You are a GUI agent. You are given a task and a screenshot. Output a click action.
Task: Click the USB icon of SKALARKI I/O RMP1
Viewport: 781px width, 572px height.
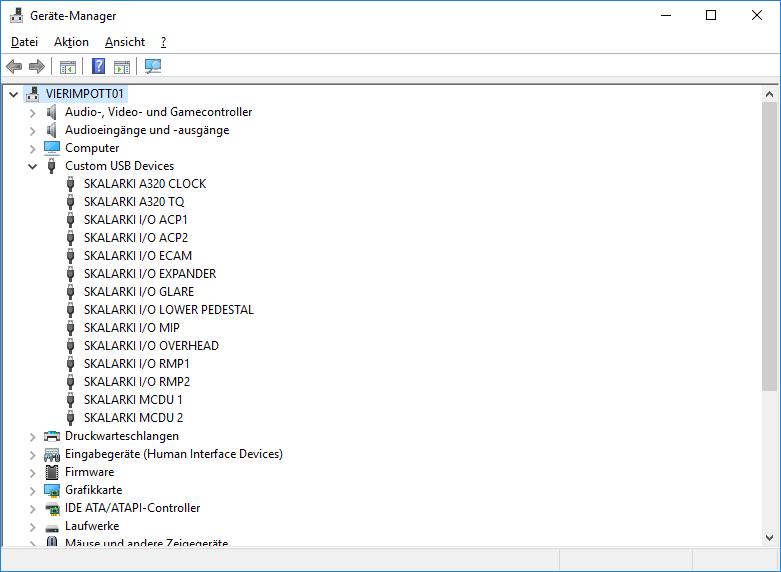[70, 364]
